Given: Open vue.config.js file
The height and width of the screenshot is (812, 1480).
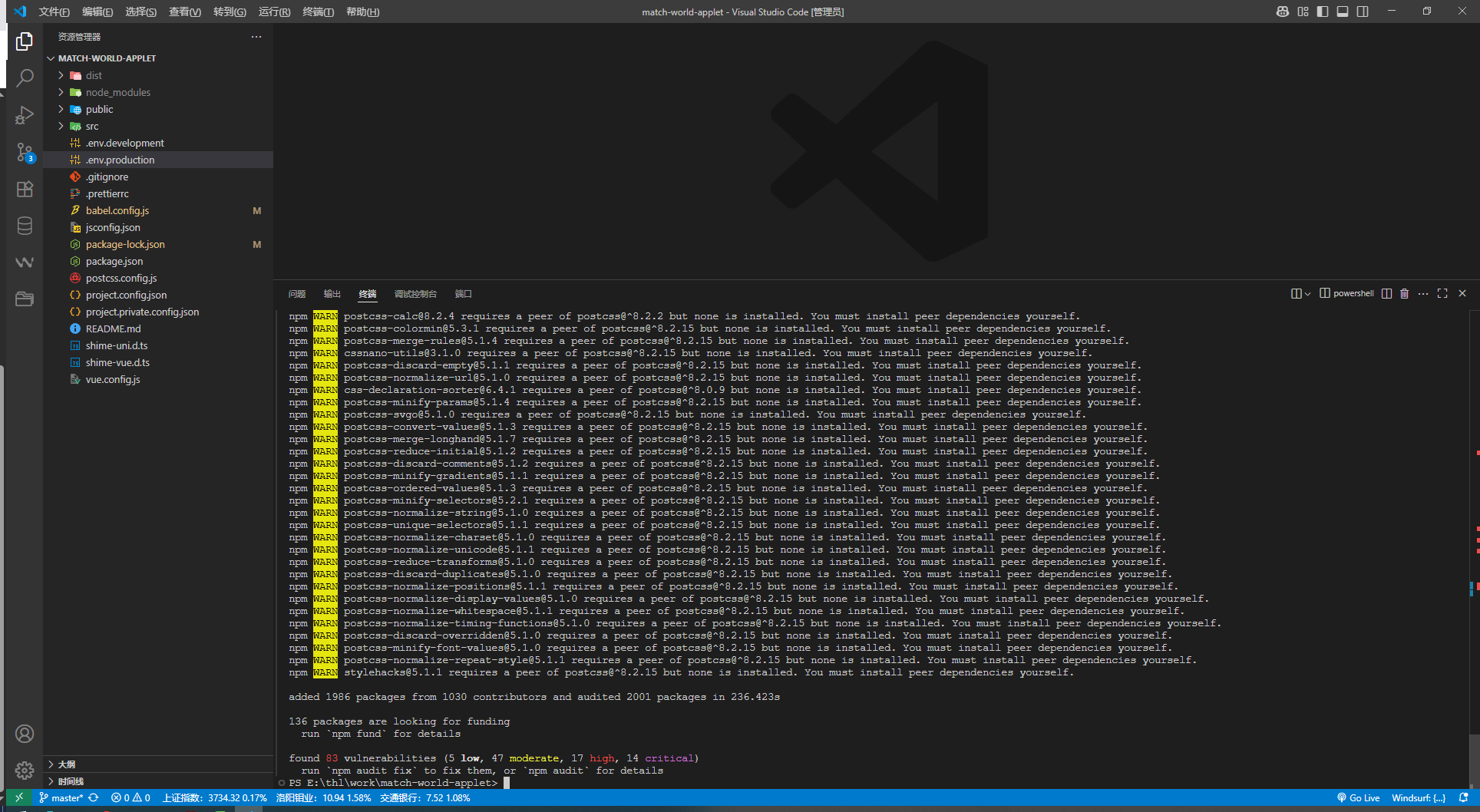Looking at the screenshot, I should tap(158, 379).
